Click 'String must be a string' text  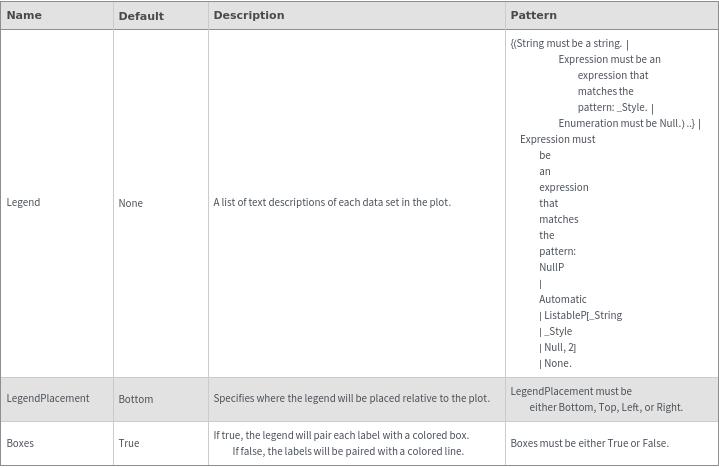(568, 44)
